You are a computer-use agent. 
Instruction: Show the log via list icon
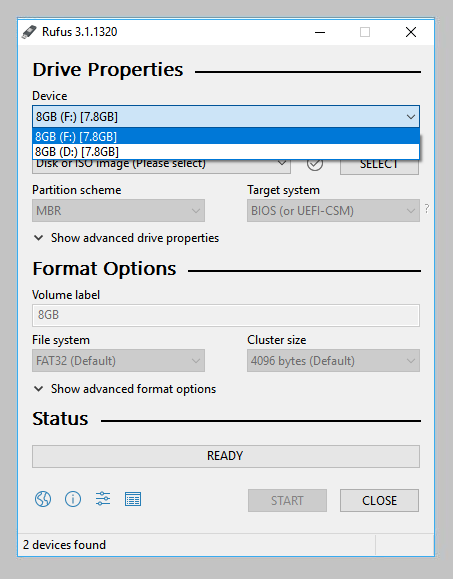[133, 500]
